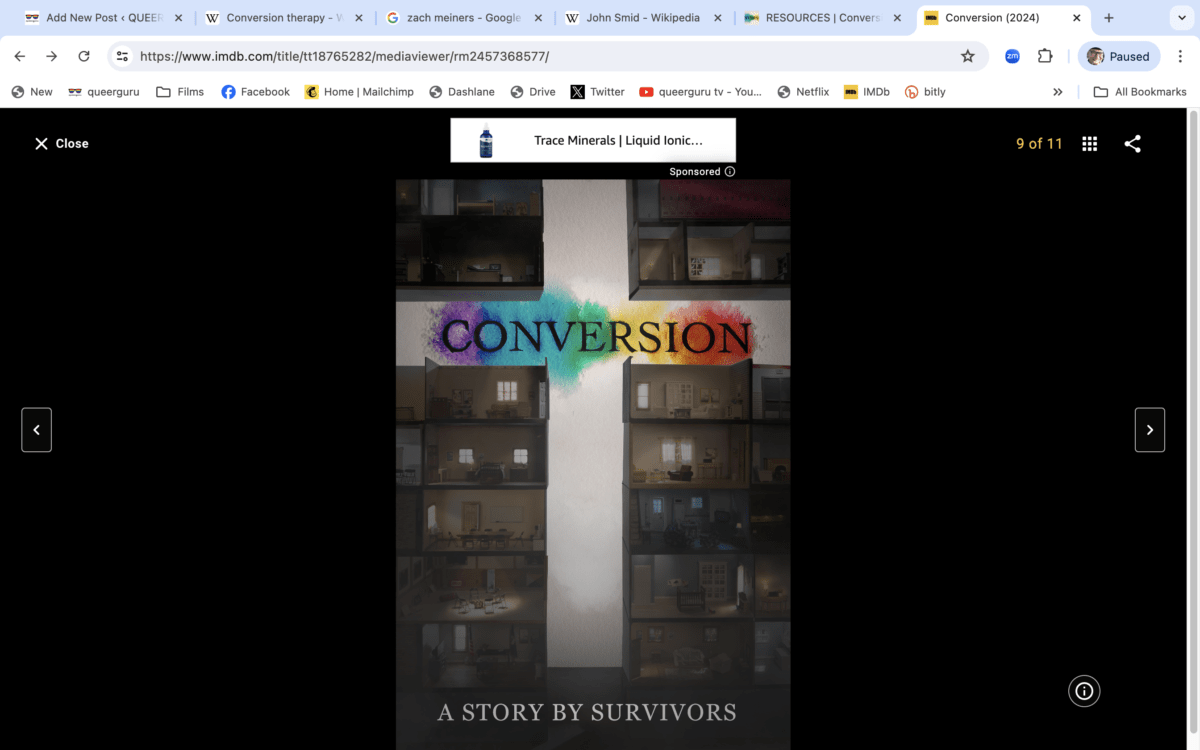Image resolution: width=1200 pixels, height=750 pixels.
Task: Show image info circle icon
Action: point(1085,691)
